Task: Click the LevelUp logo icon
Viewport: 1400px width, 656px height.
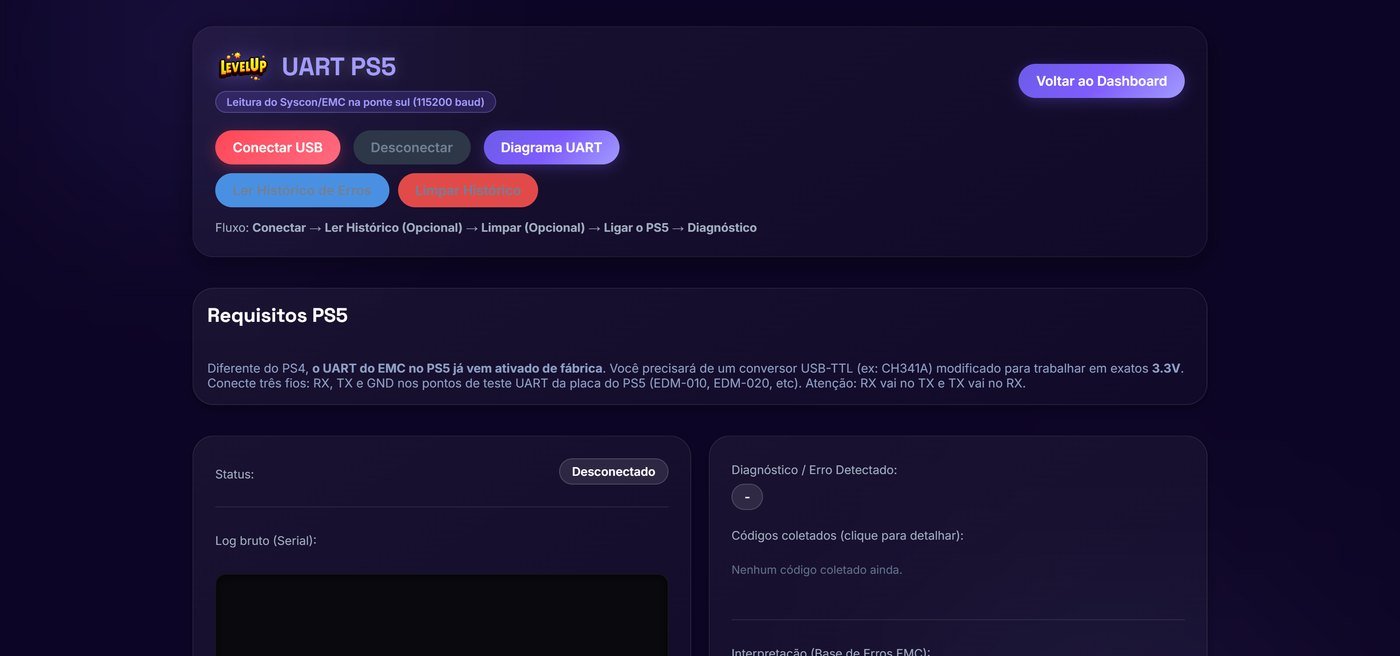Action: click(243, 66)
